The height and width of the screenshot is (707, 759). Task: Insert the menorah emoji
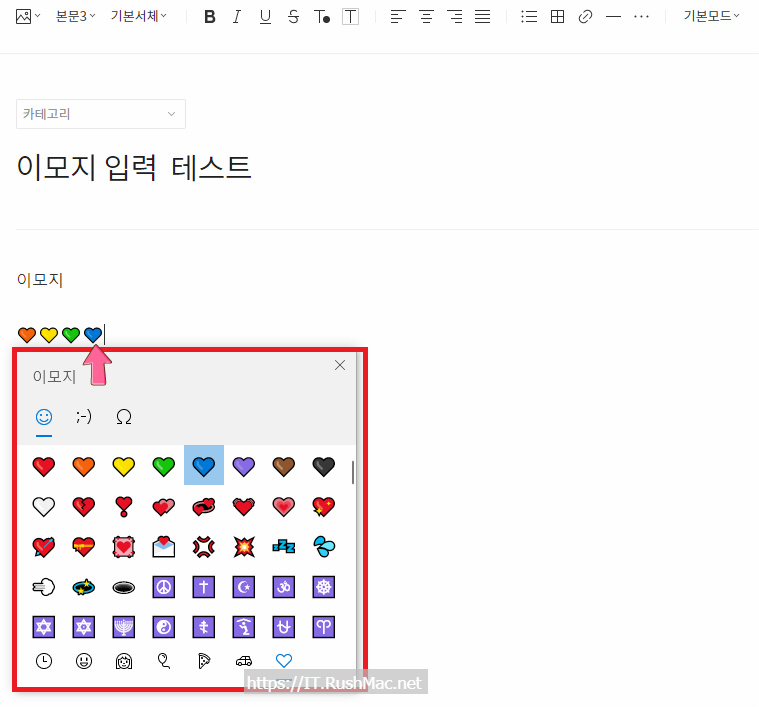pyautogui.click(x=124, y=627)
